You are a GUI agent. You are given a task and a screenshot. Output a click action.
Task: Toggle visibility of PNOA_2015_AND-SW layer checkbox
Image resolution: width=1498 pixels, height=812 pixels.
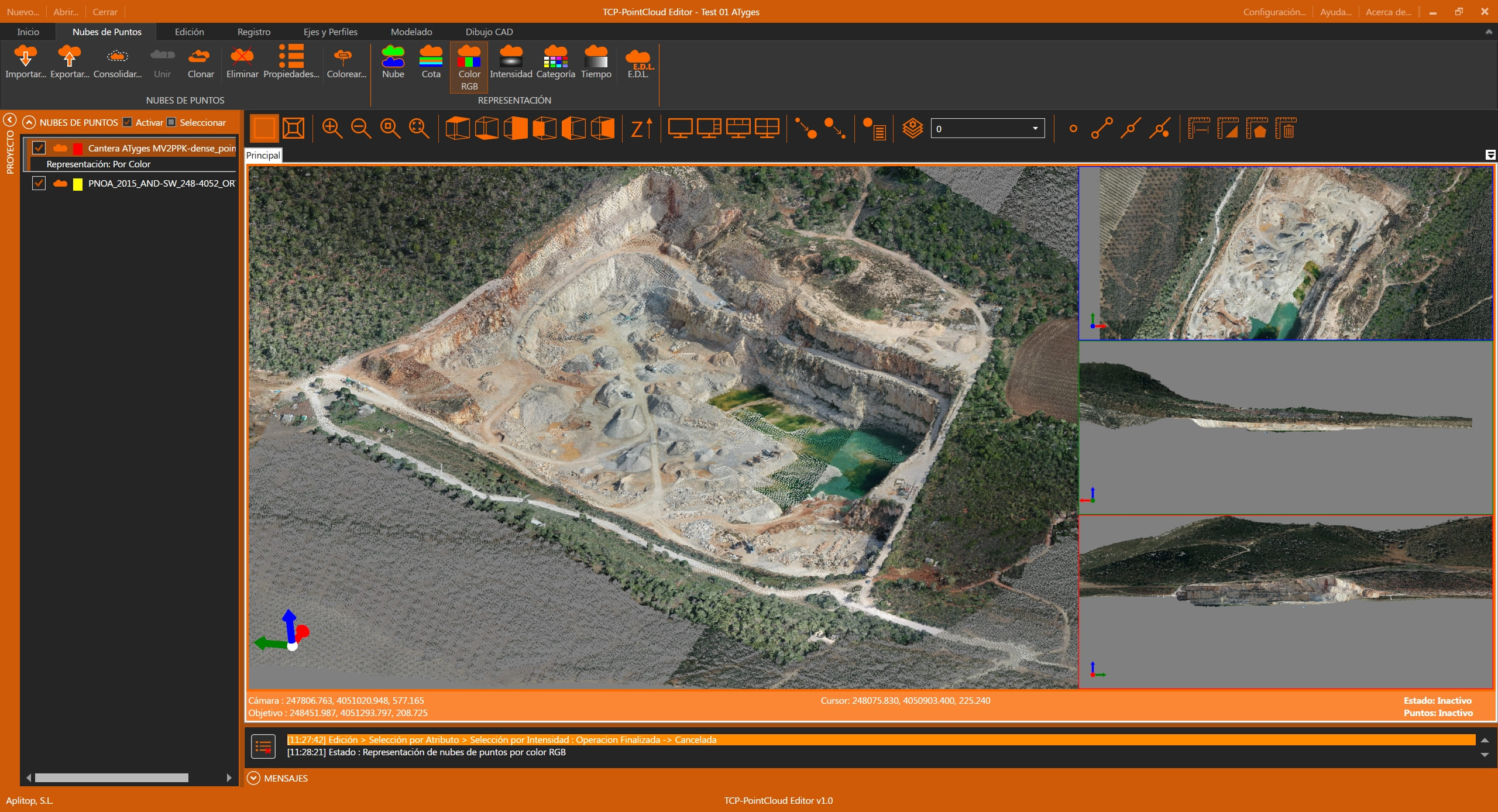coord(39,183)
